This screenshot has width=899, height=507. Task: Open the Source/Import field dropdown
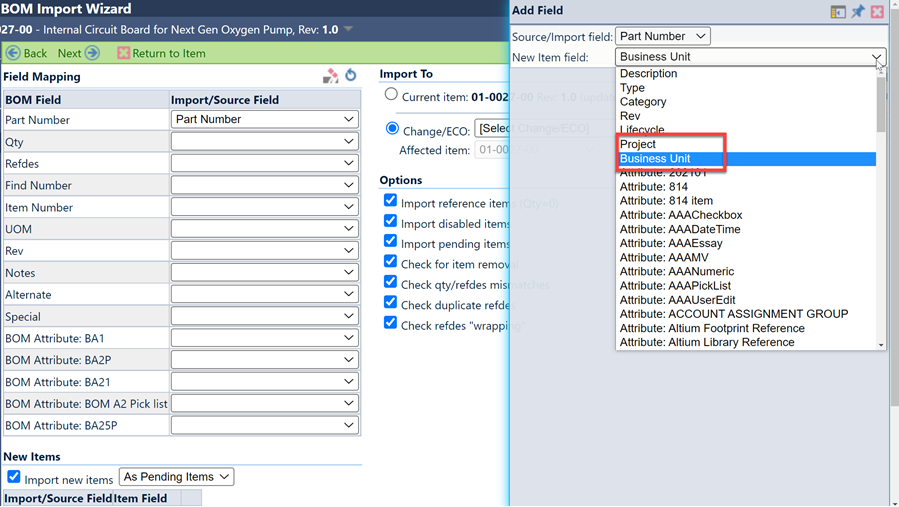[662, 36]
